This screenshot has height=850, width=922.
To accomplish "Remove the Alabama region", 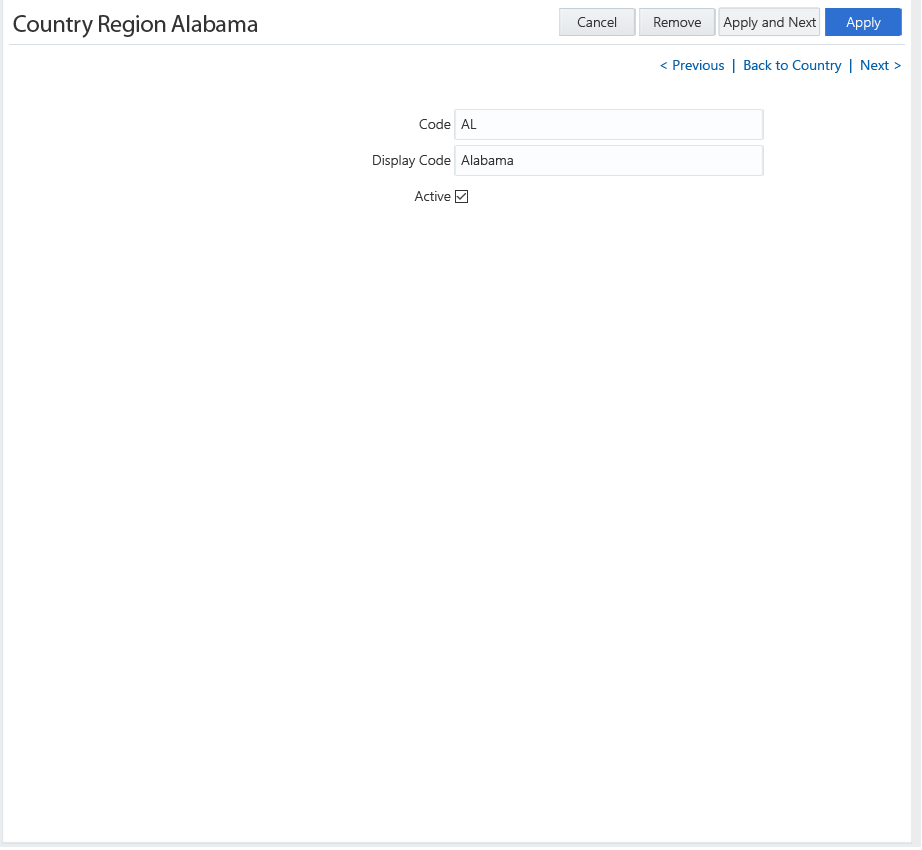I will click(677, 22).
